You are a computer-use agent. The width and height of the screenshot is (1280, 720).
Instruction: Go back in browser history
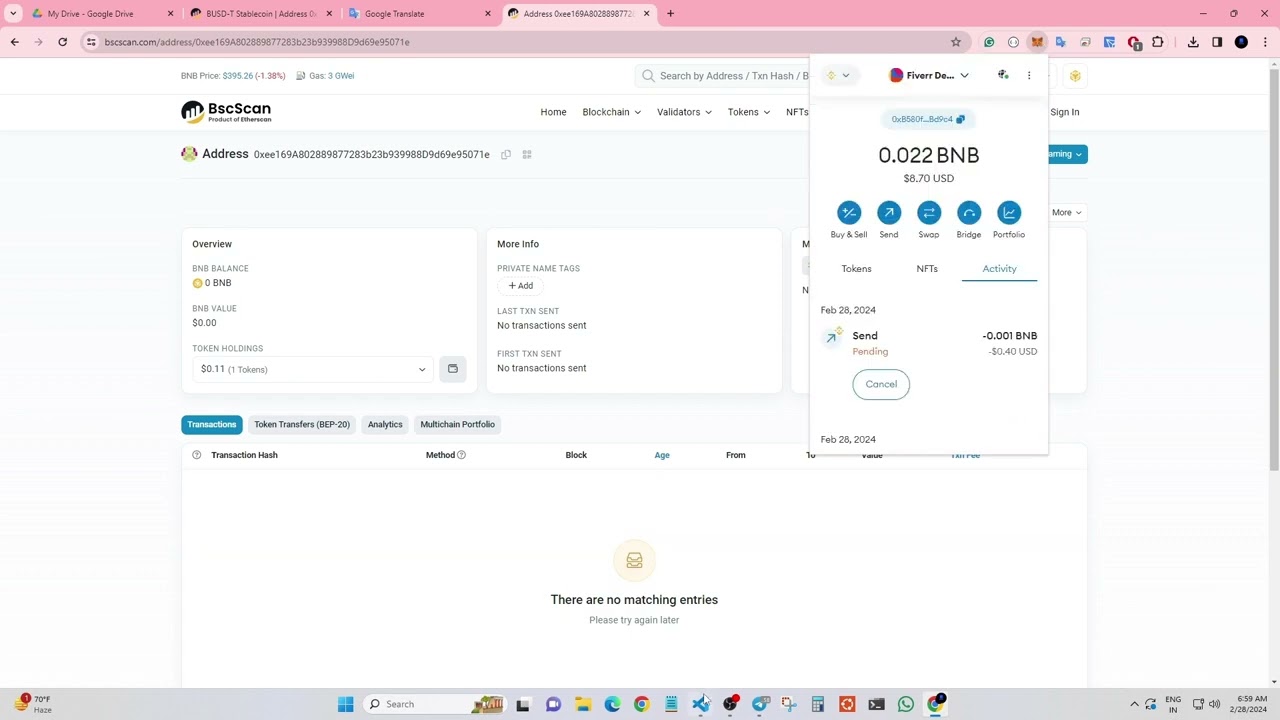coord(14,42)
